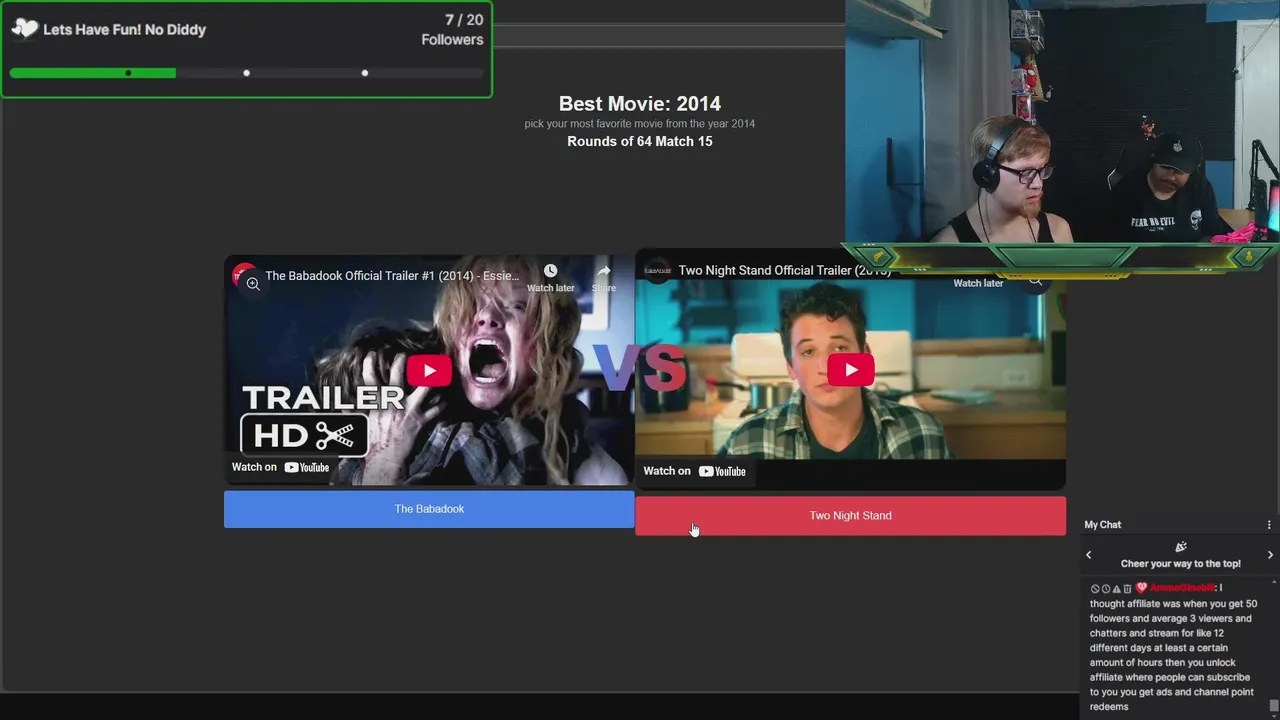The width and height of the screenshot is (1280, 720).
Task: Vote for The Babadook
Action: coord(429,509)
